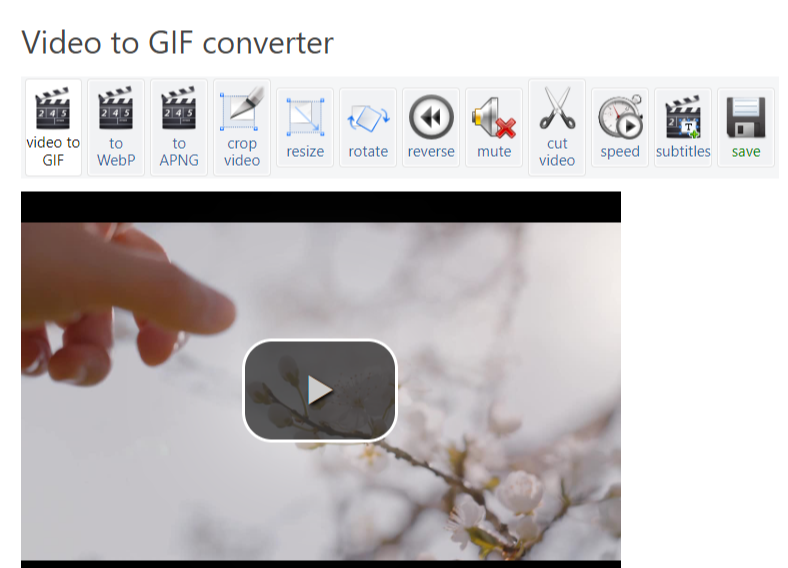Save the file with the floppy disk icon
This screenshot has width=788, height=568.
(746, 127)
